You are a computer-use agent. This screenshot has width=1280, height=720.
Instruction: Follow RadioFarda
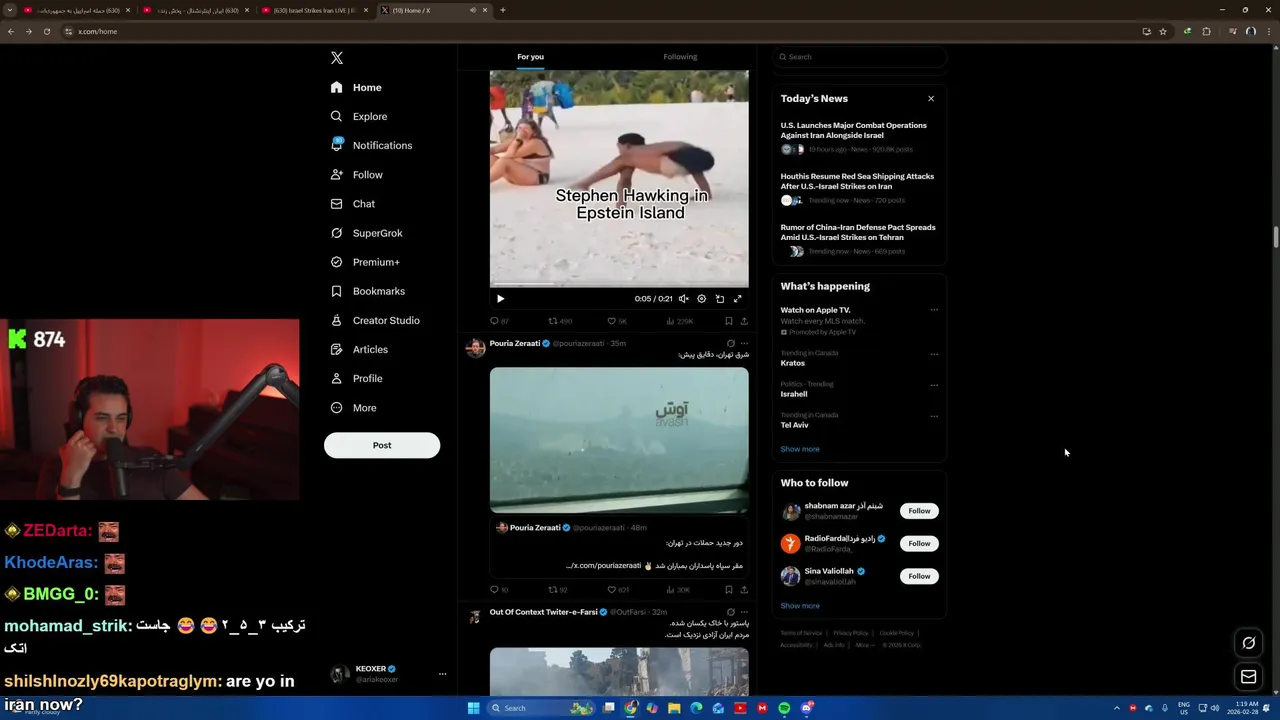[x=919, y=544]
